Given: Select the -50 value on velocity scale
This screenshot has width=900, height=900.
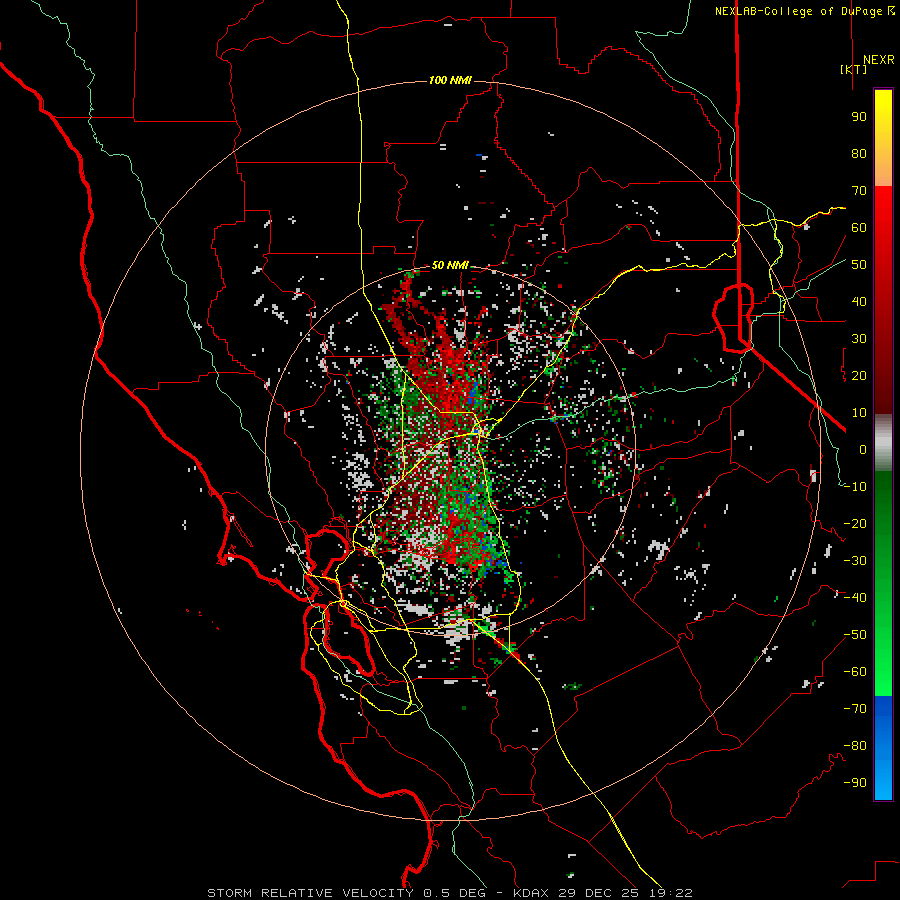Looking at the screenshot, I should pos(855,635).
